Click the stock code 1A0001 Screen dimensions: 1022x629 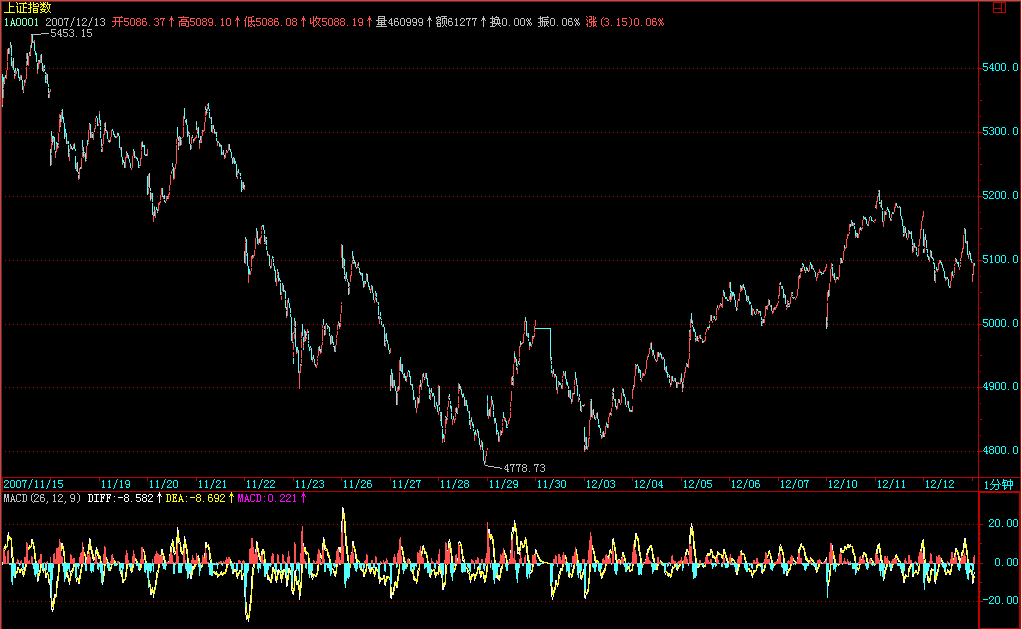click(21, 22)
